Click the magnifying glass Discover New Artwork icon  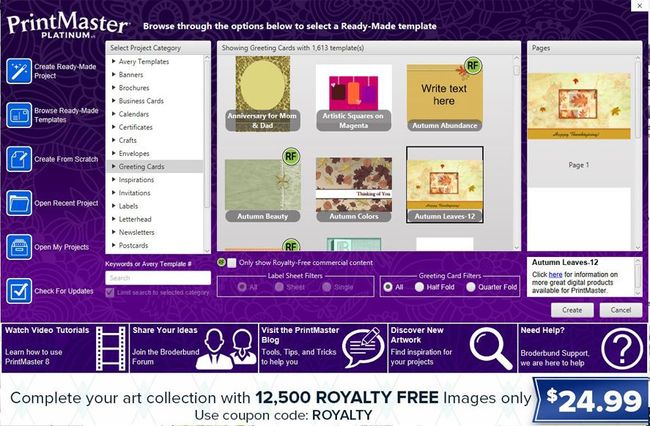[x=491, y=348]
